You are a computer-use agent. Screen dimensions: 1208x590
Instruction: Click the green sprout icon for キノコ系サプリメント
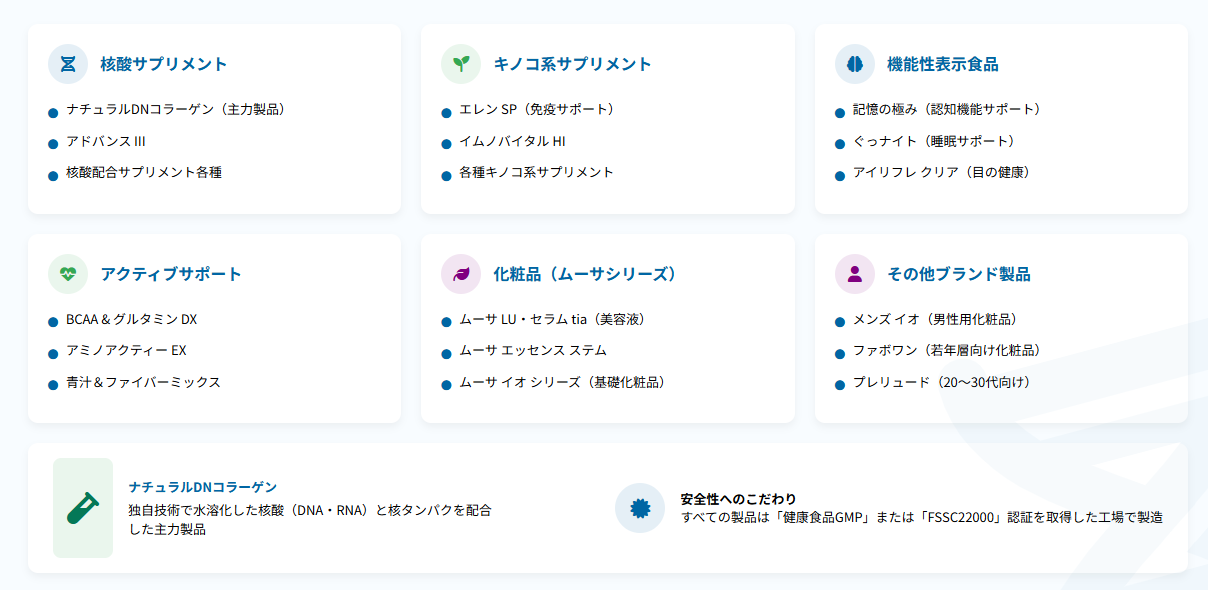[461, 64]
